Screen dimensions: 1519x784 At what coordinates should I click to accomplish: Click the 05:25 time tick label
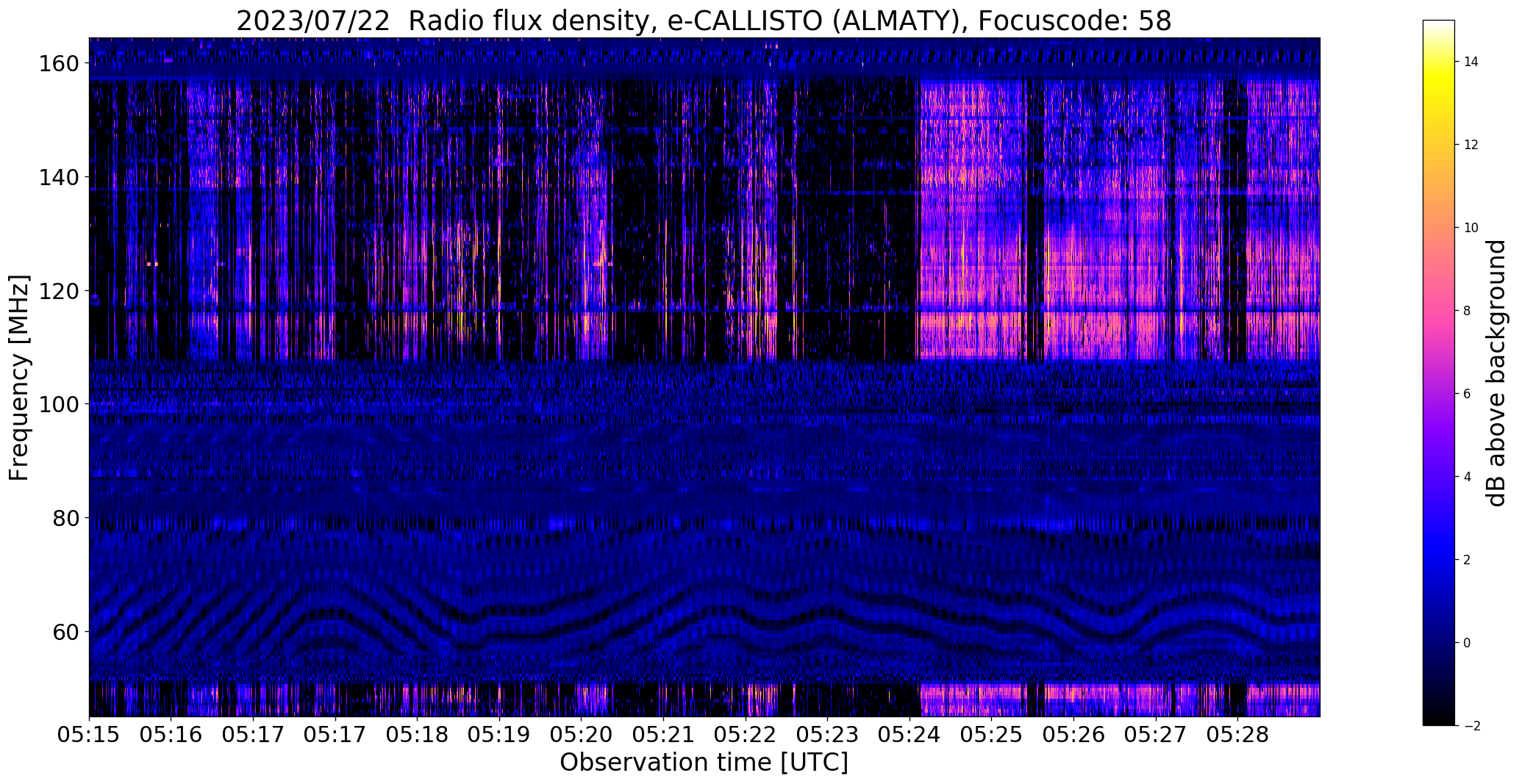(992, 735)
